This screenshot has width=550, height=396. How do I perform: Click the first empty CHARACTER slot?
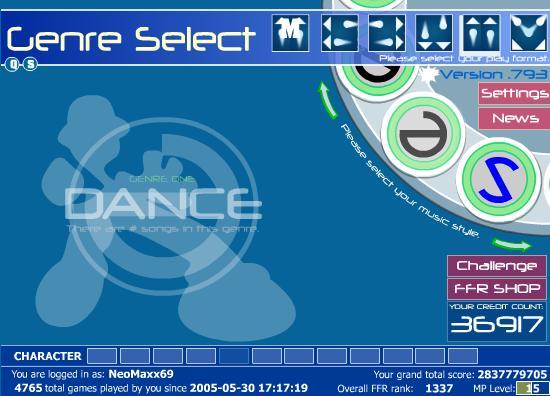tap(102, 356)
